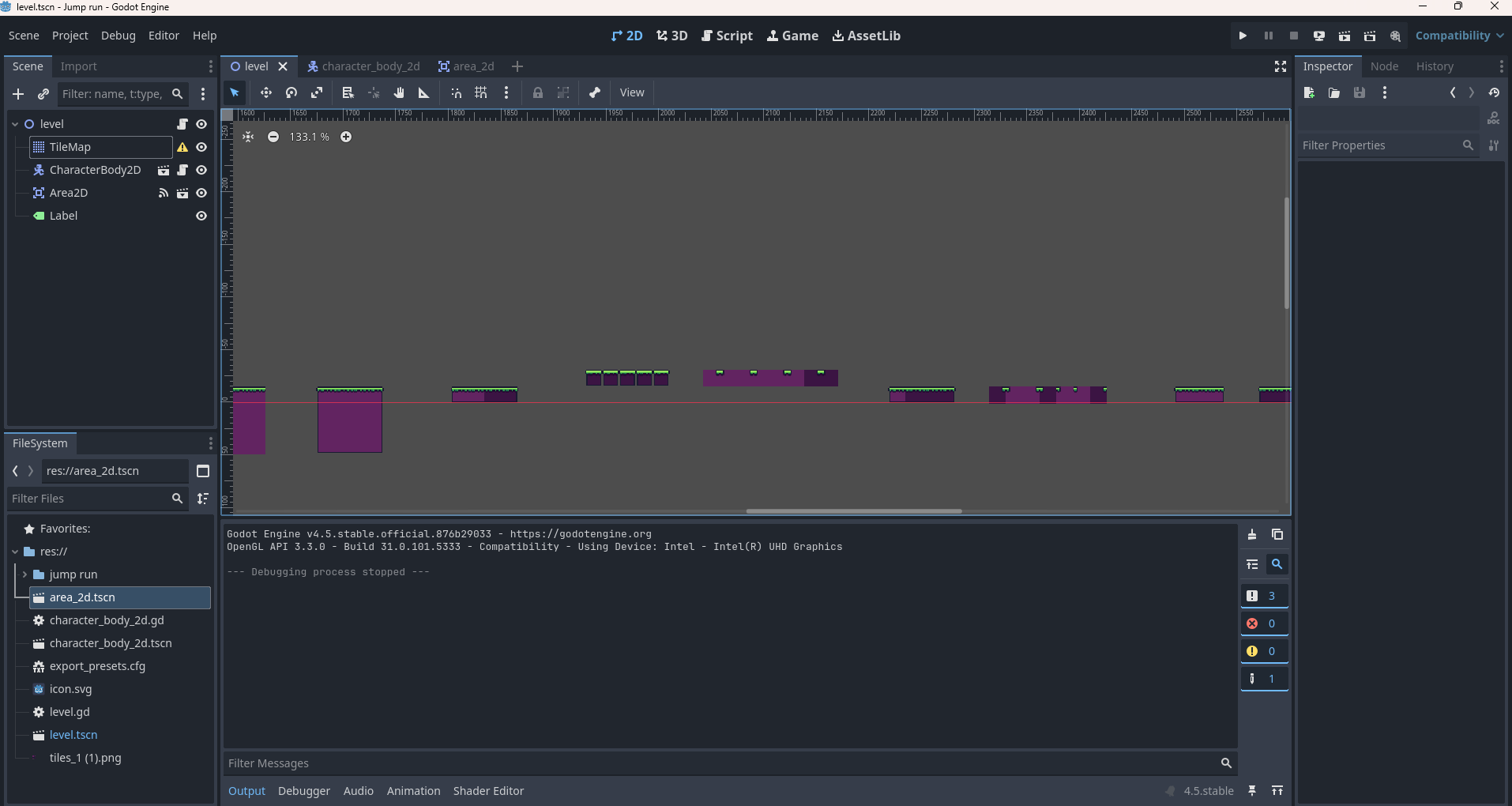Viewport: 1512px width, 806px height.
Task: Open the Shader Editor panel
Action: (488, 791)
